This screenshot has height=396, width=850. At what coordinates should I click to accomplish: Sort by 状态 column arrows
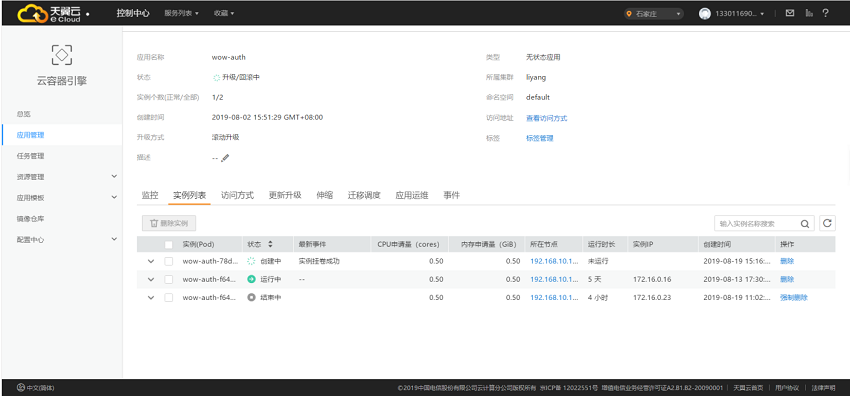[271, 244]
